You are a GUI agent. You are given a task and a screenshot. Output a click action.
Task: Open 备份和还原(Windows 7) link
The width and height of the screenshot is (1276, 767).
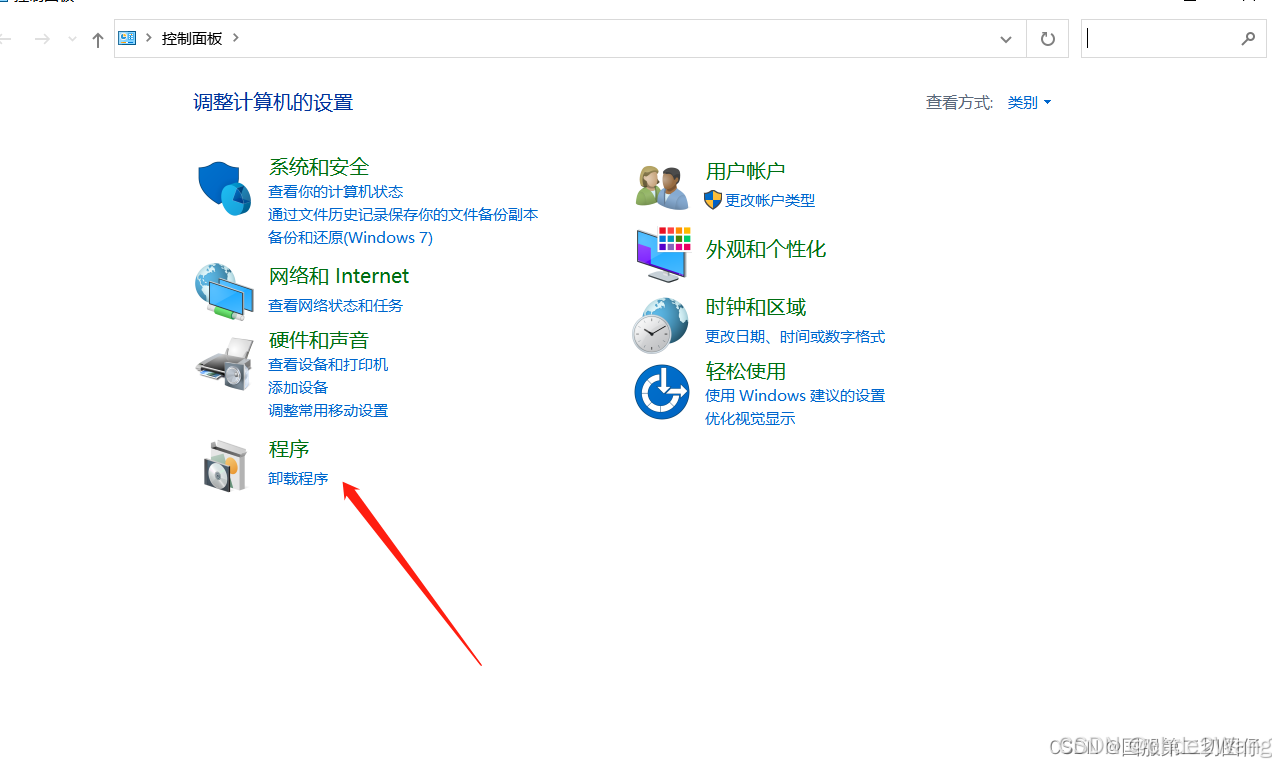350,237
